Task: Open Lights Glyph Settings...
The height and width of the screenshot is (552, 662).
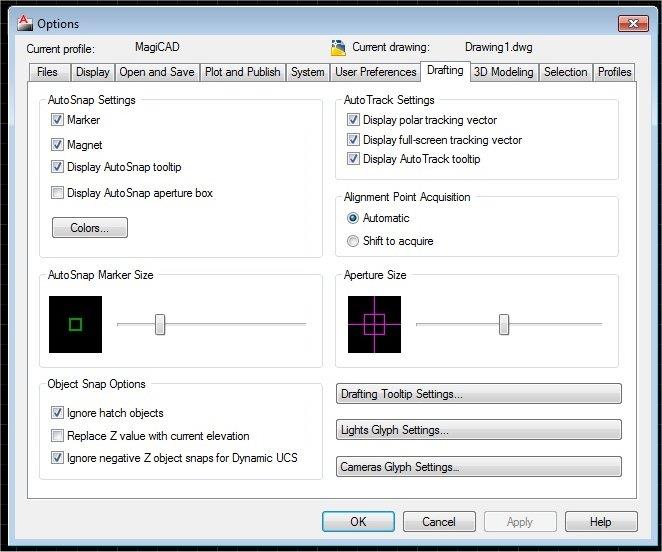Action: coord(479,430)
